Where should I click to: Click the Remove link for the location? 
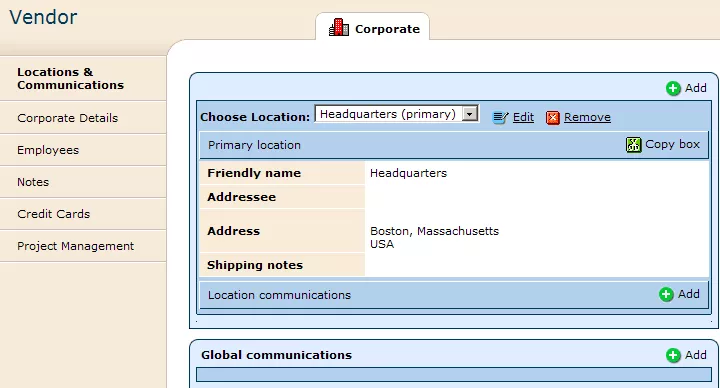pos(587,118)
